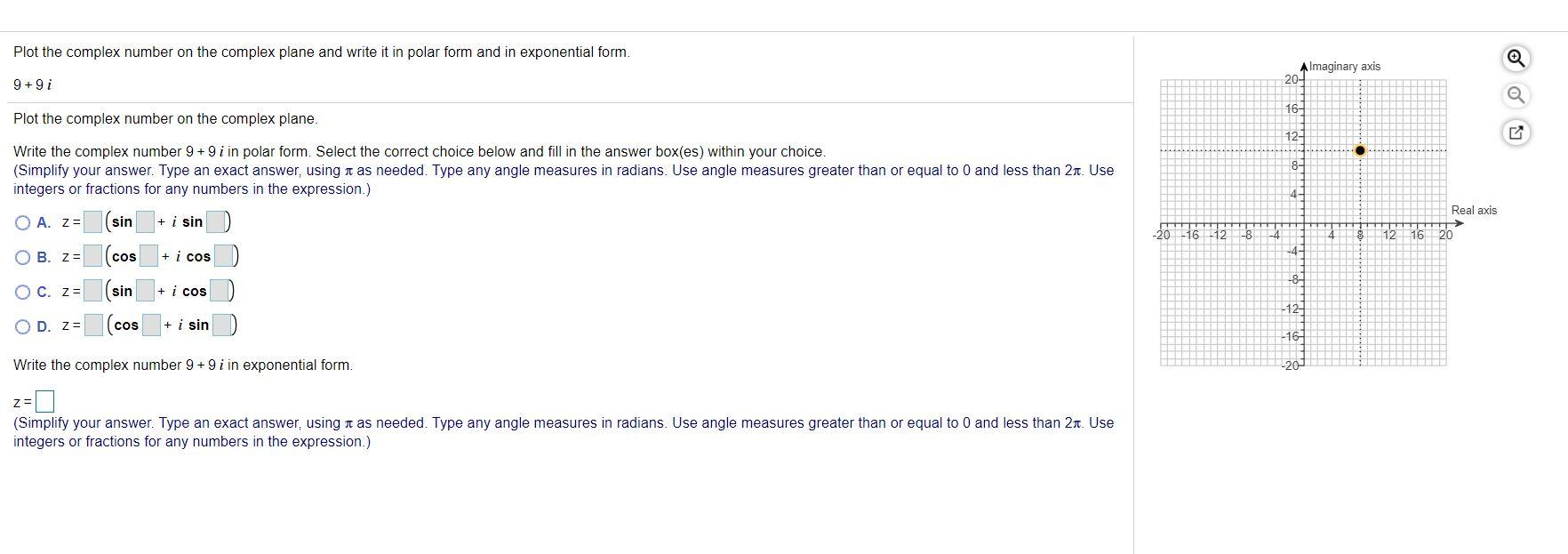Click the zoom in magnifier icon
This screenshot has width=1568, height=554.
1516,59
